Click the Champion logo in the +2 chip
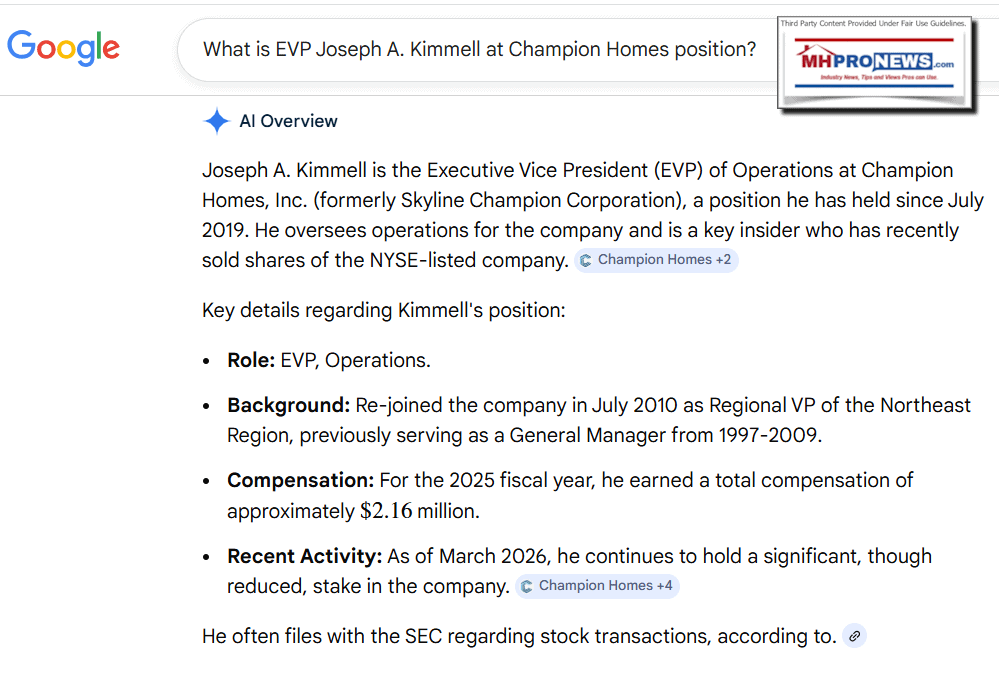The height and width of the screenshot is (687, 999). [x=586, y=260]
